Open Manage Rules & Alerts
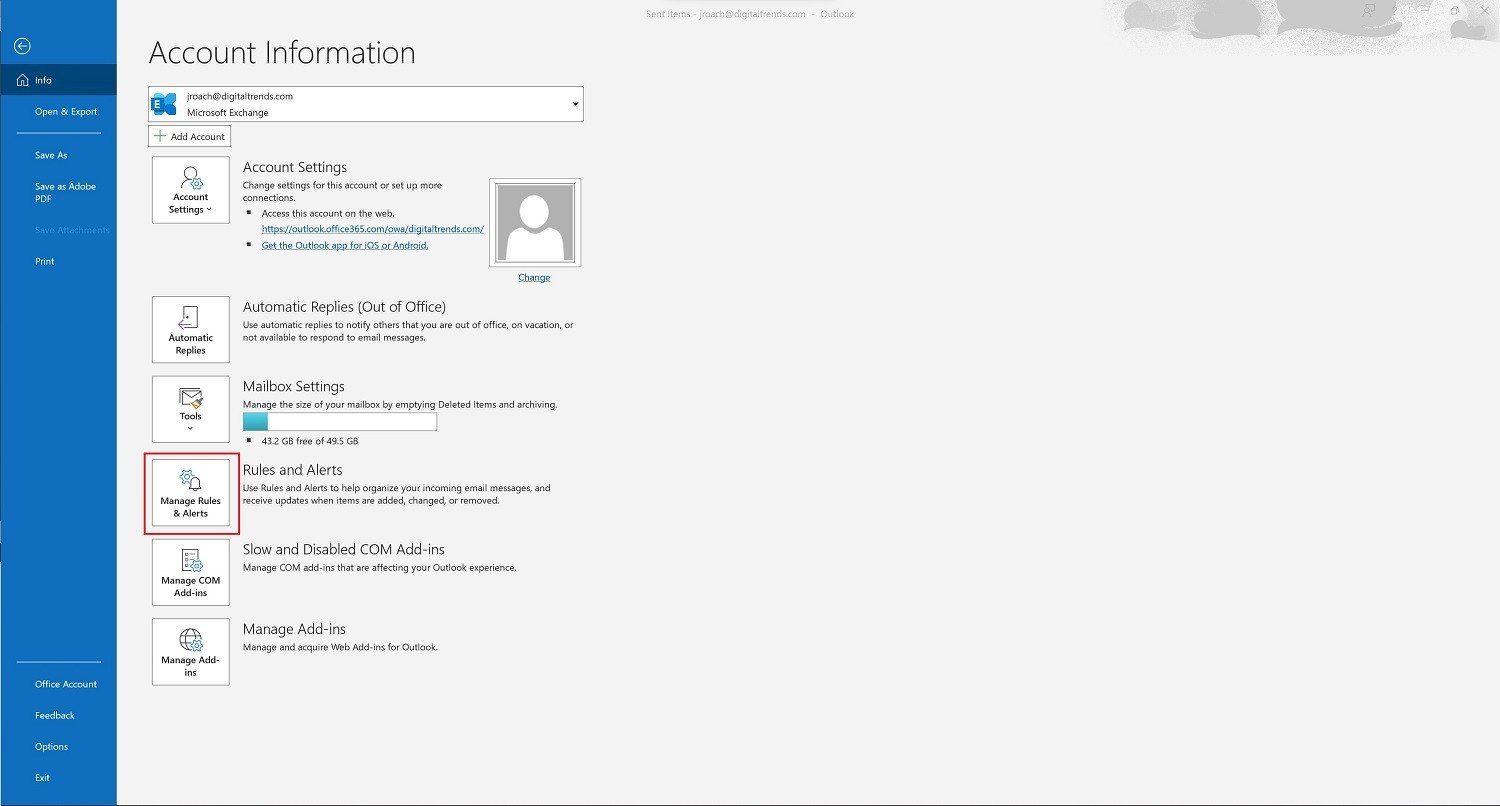This screenshot has width=1500, height=806. 191,493
